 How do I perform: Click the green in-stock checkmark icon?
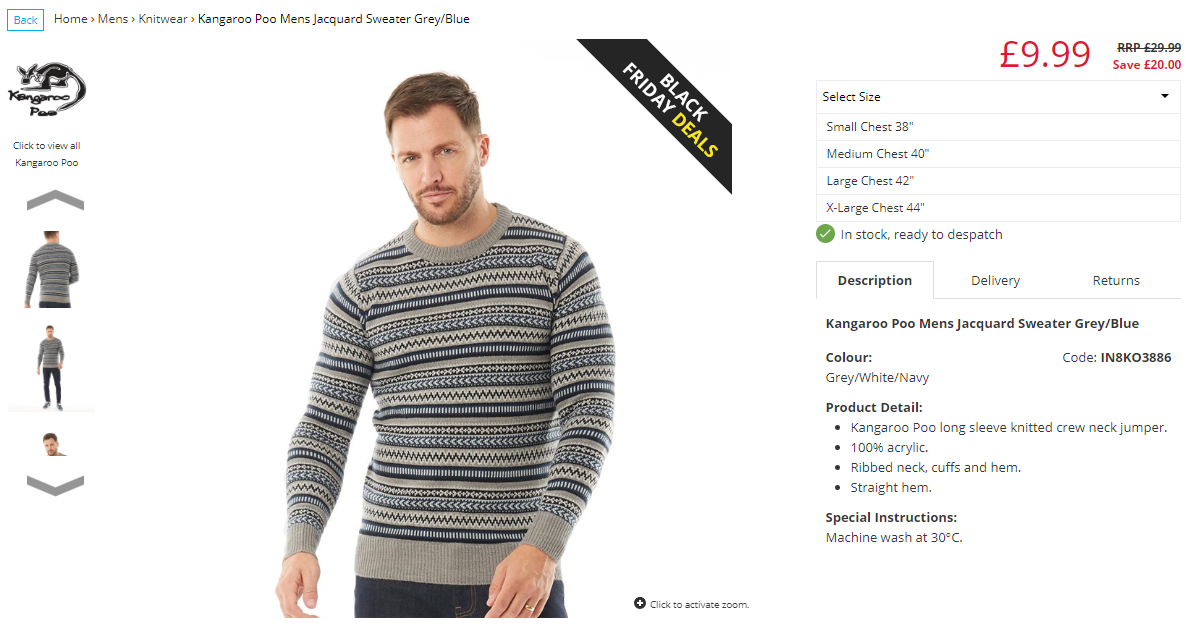(x=825, y=234)
